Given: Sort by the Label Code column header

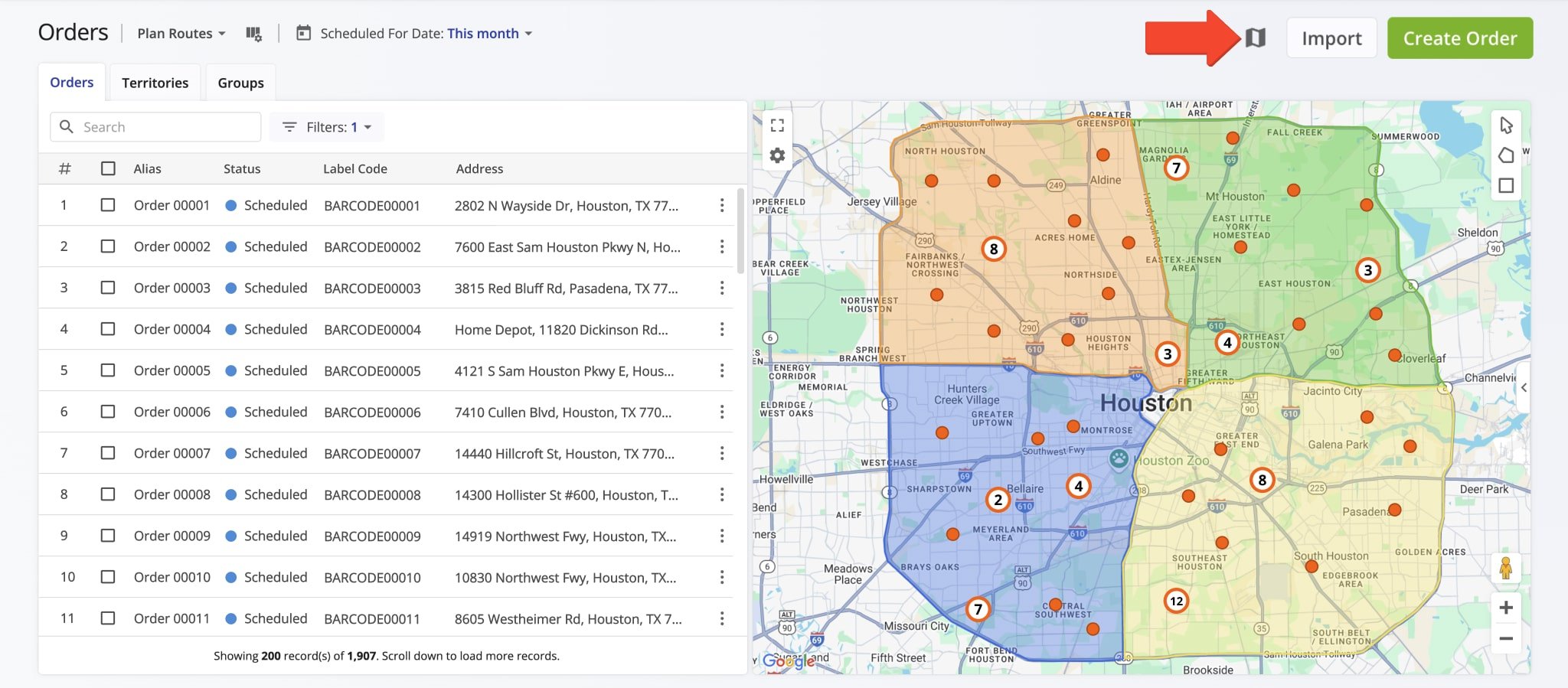Looking at the screenshot, I should point(355,168).
